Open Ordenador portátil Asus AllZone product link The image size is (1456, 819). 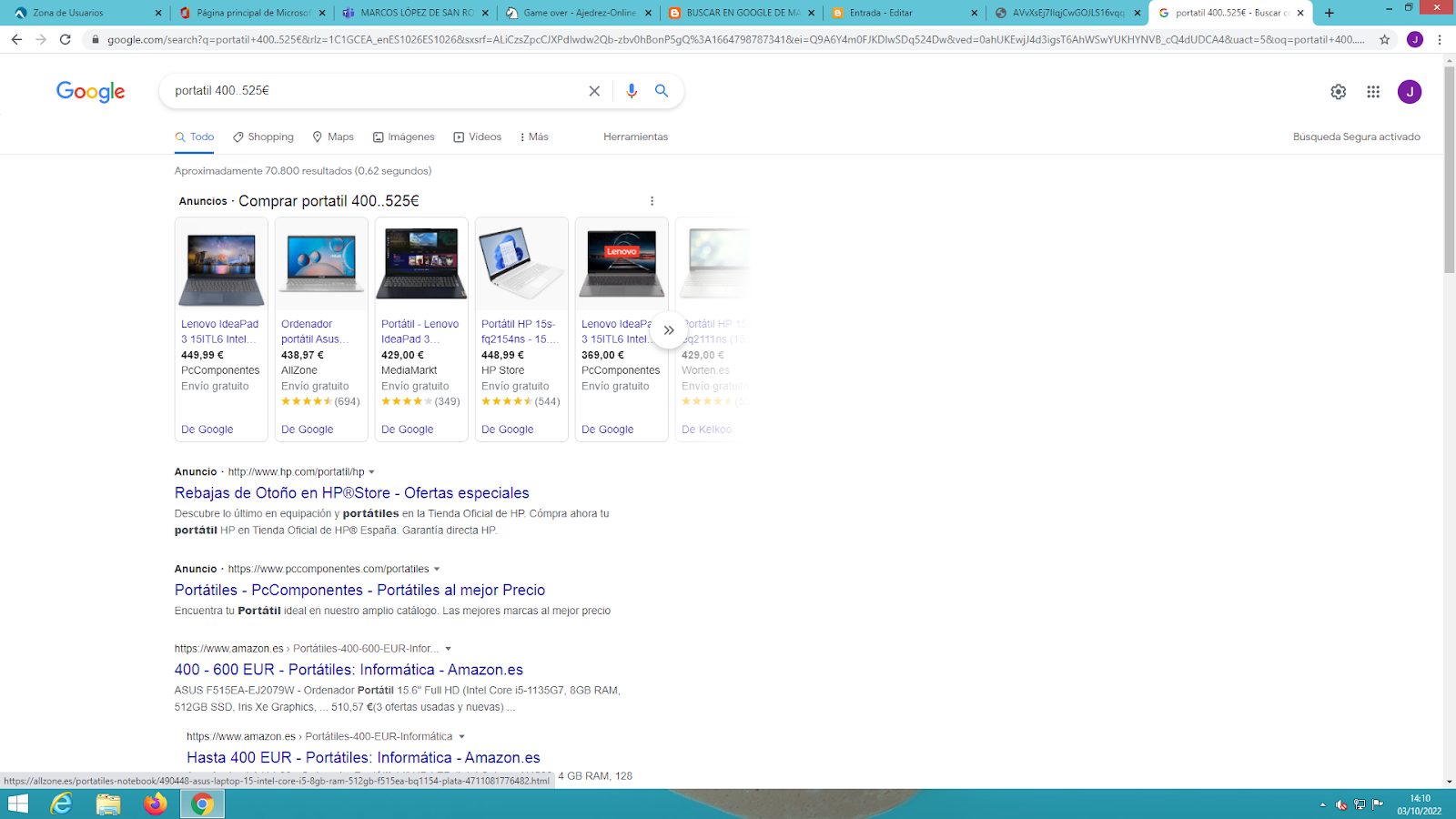point(315,331)
